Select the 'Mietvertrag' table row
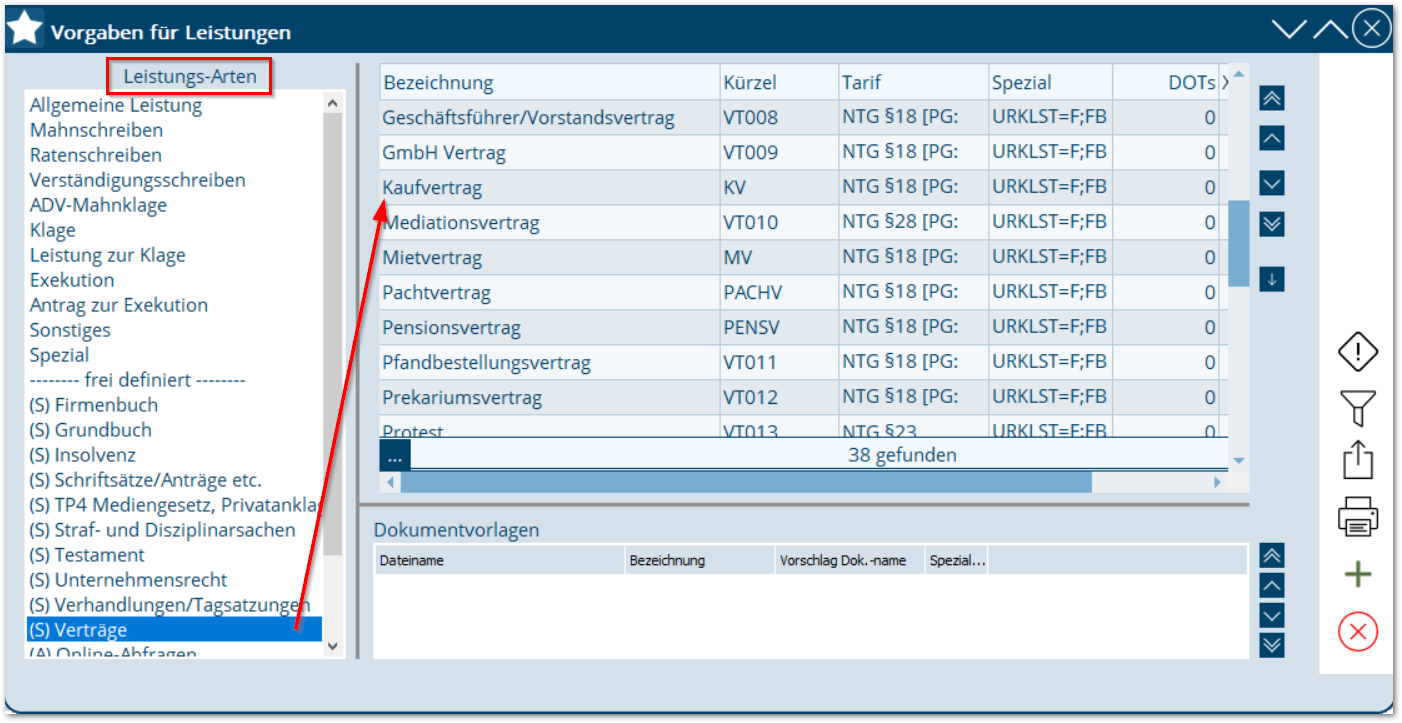 (x=803, y=257)
